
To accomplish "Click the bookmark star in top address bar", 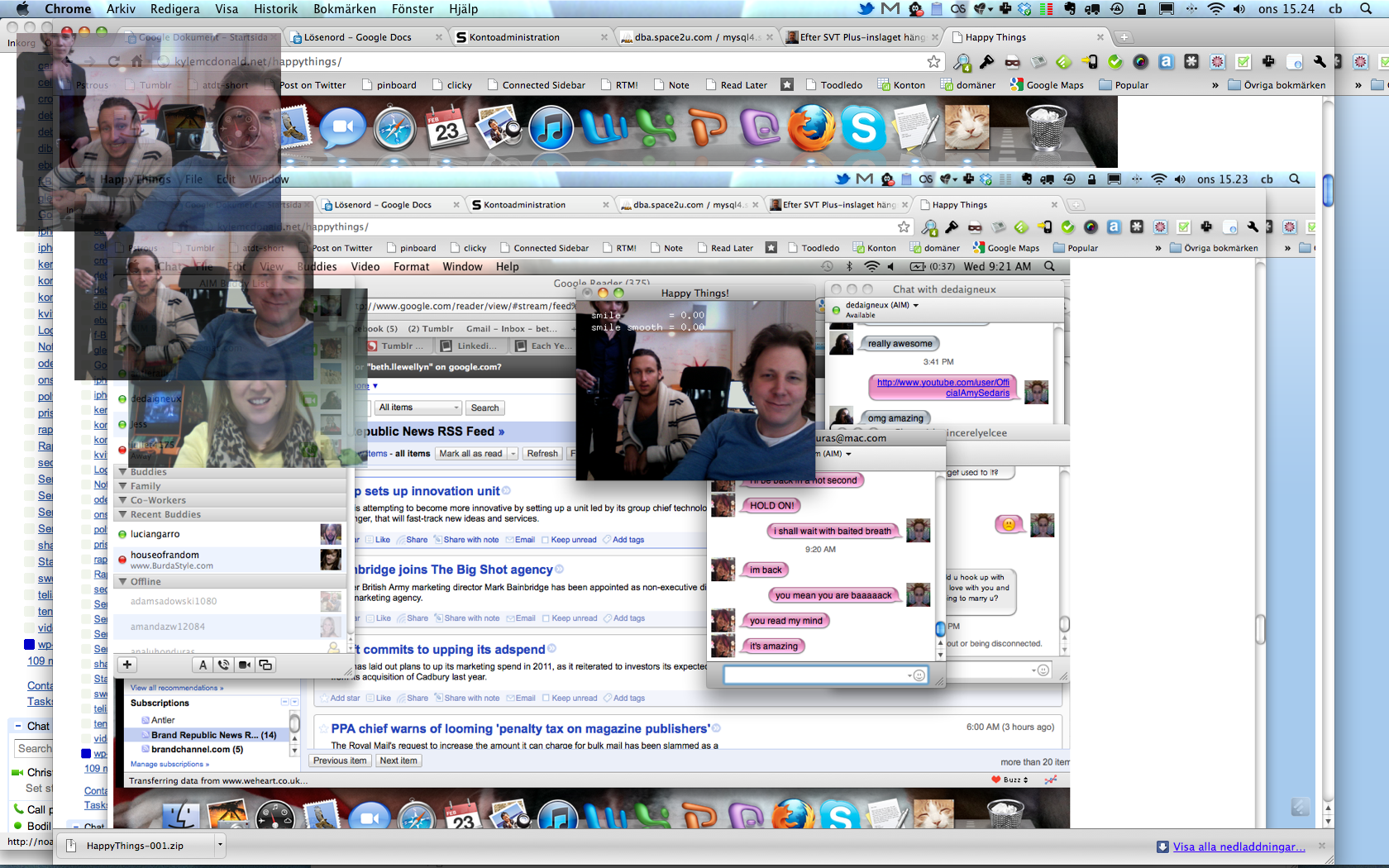I will pyautogui.click(x=933, y=62).
